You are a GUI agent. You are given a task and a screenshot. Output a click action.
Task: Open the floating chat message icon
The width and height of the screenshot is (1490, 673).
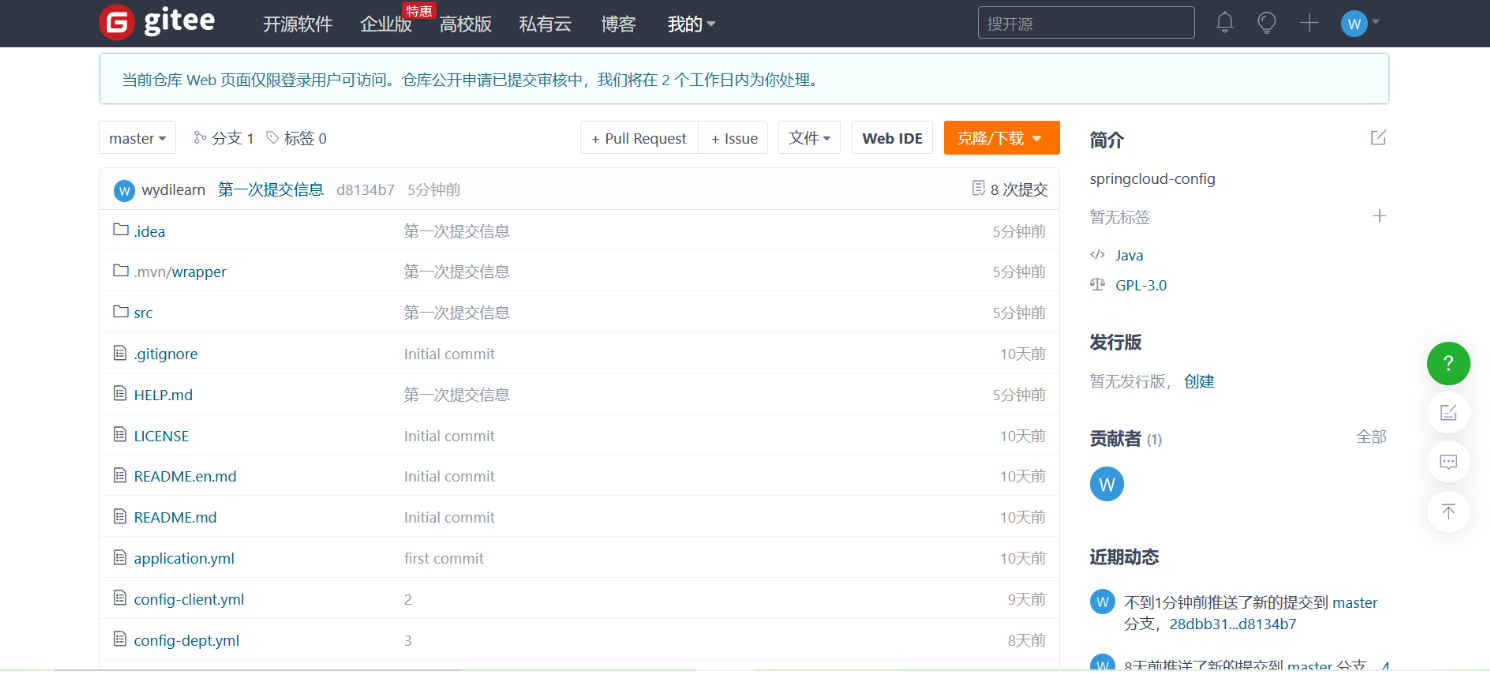[1448, 462]
